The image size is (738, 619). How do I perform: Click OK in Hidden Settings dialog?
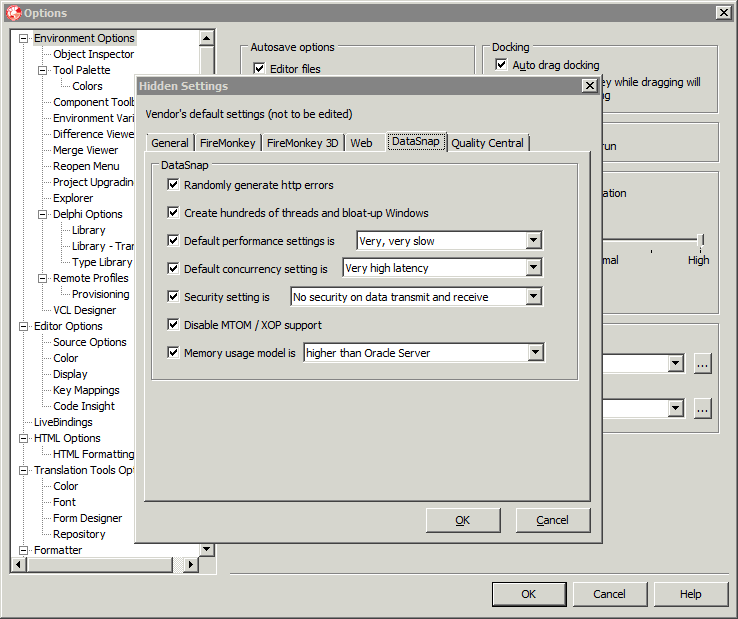tap(463, 520)
